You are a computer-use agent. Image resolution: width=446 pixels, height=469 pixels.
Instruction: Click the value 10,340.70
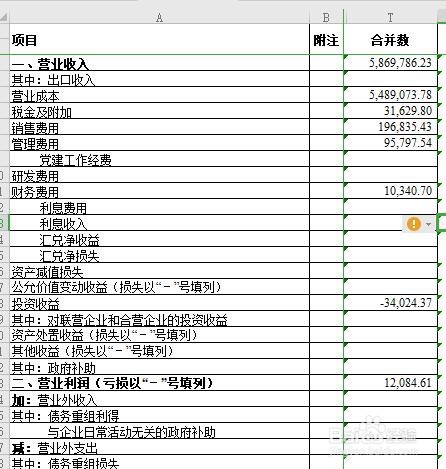(408, 191)
